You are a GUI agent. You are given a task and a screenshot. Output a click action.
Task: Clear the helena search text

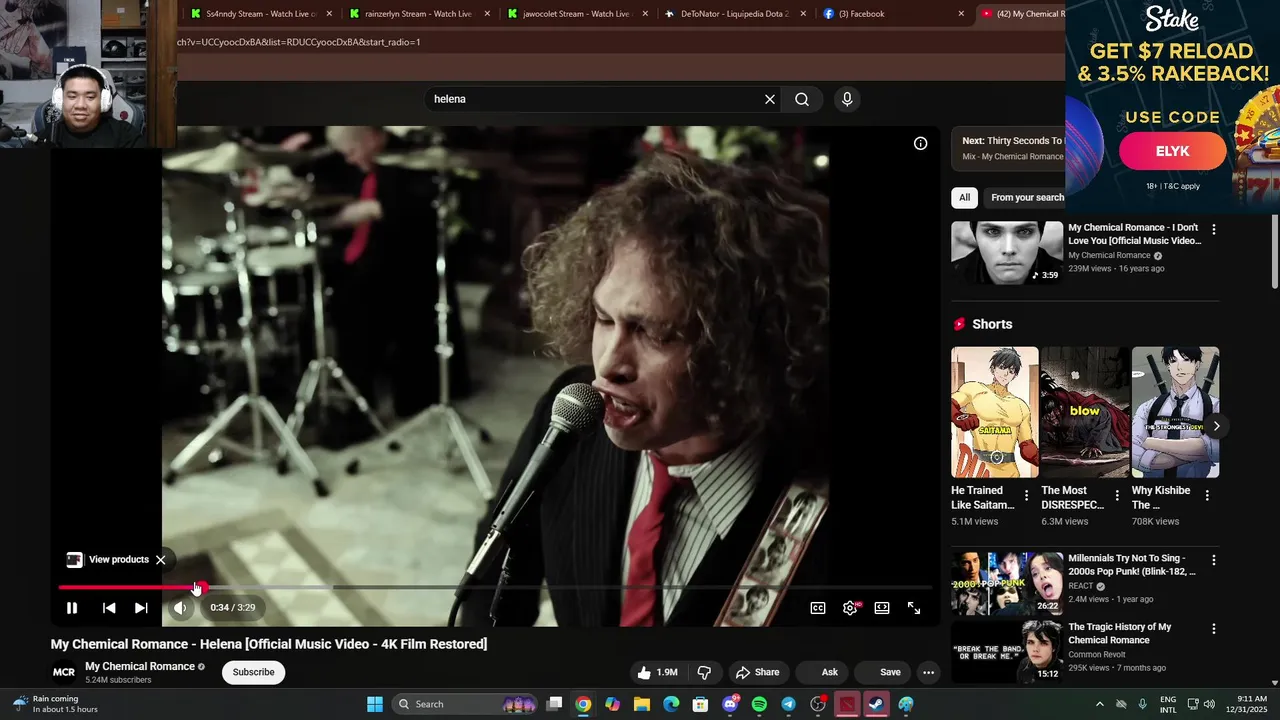pos(770,99)
